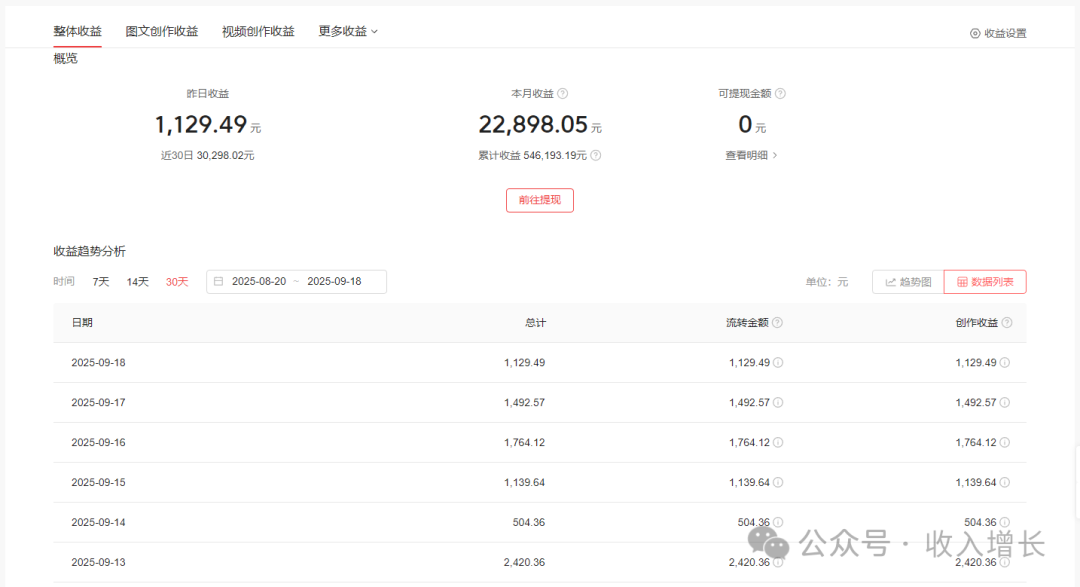Click info icon beside 创作收益 1,129.49
This screenshot has width=1080, height=587.
[x=1005, y=362]
